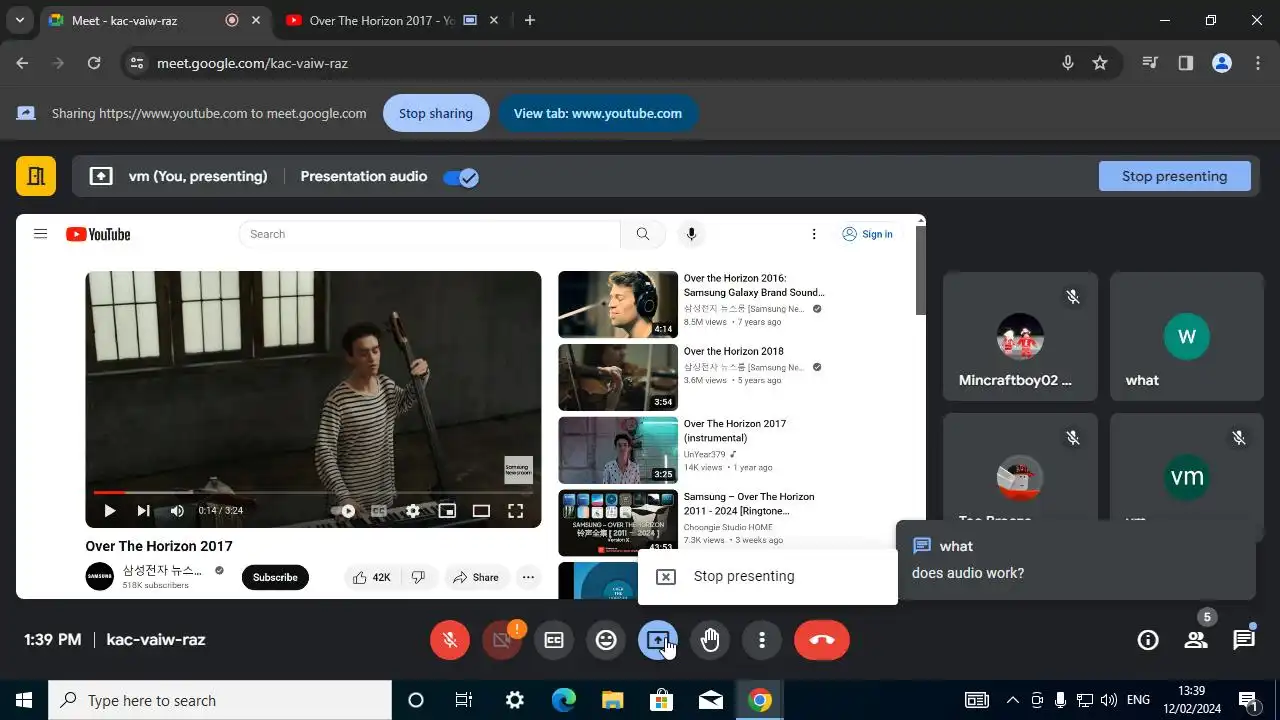1280x720 pixels.
Task: Show hidden system tray icons
Action: point(1012,700)
